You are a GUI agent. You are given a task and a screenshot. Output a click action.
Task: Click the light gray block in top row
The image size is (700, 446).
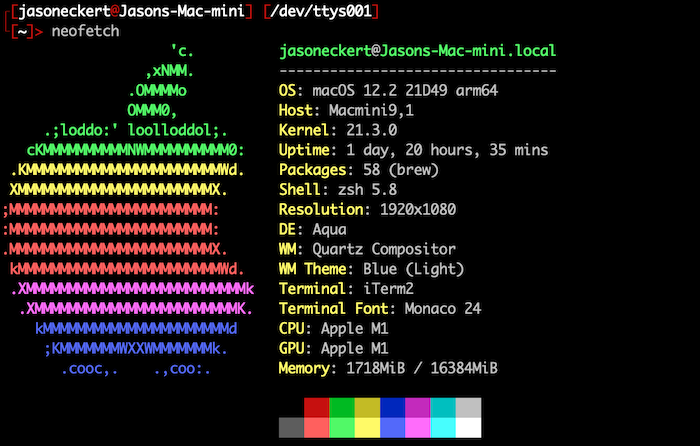click(x=468, y=408)
